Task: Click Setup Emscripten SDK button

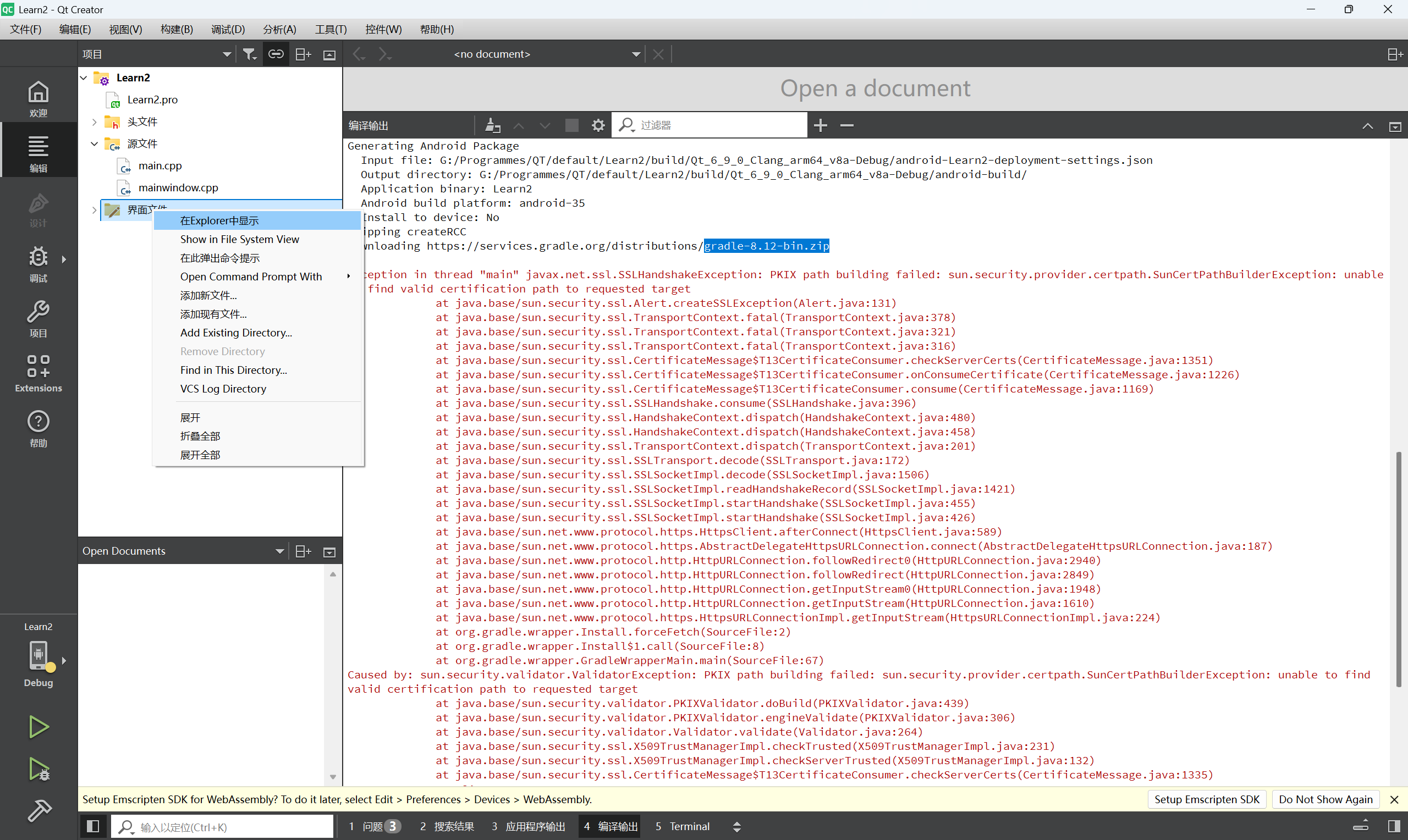Action: pyautogui.click(x=1207, y=799)
